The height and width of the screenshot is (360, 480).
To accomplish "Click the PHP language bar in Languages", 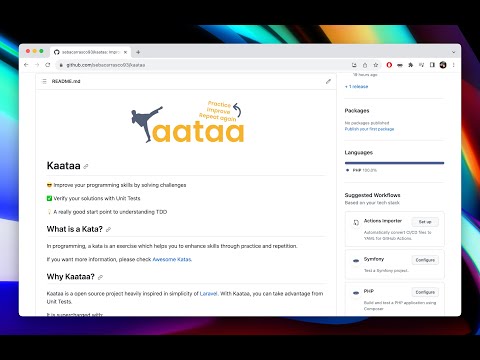I will [394, 163].
